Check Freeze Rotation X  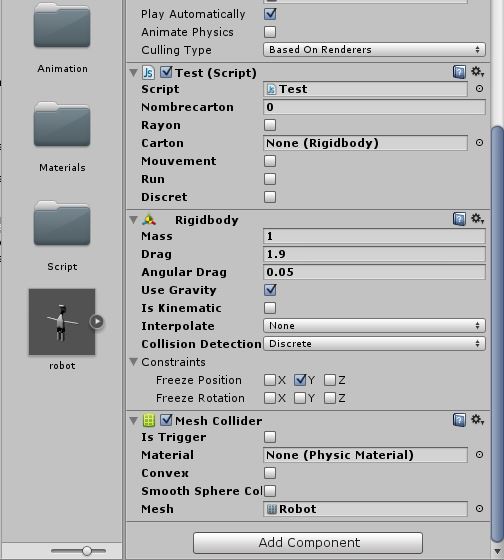[270, 398]
